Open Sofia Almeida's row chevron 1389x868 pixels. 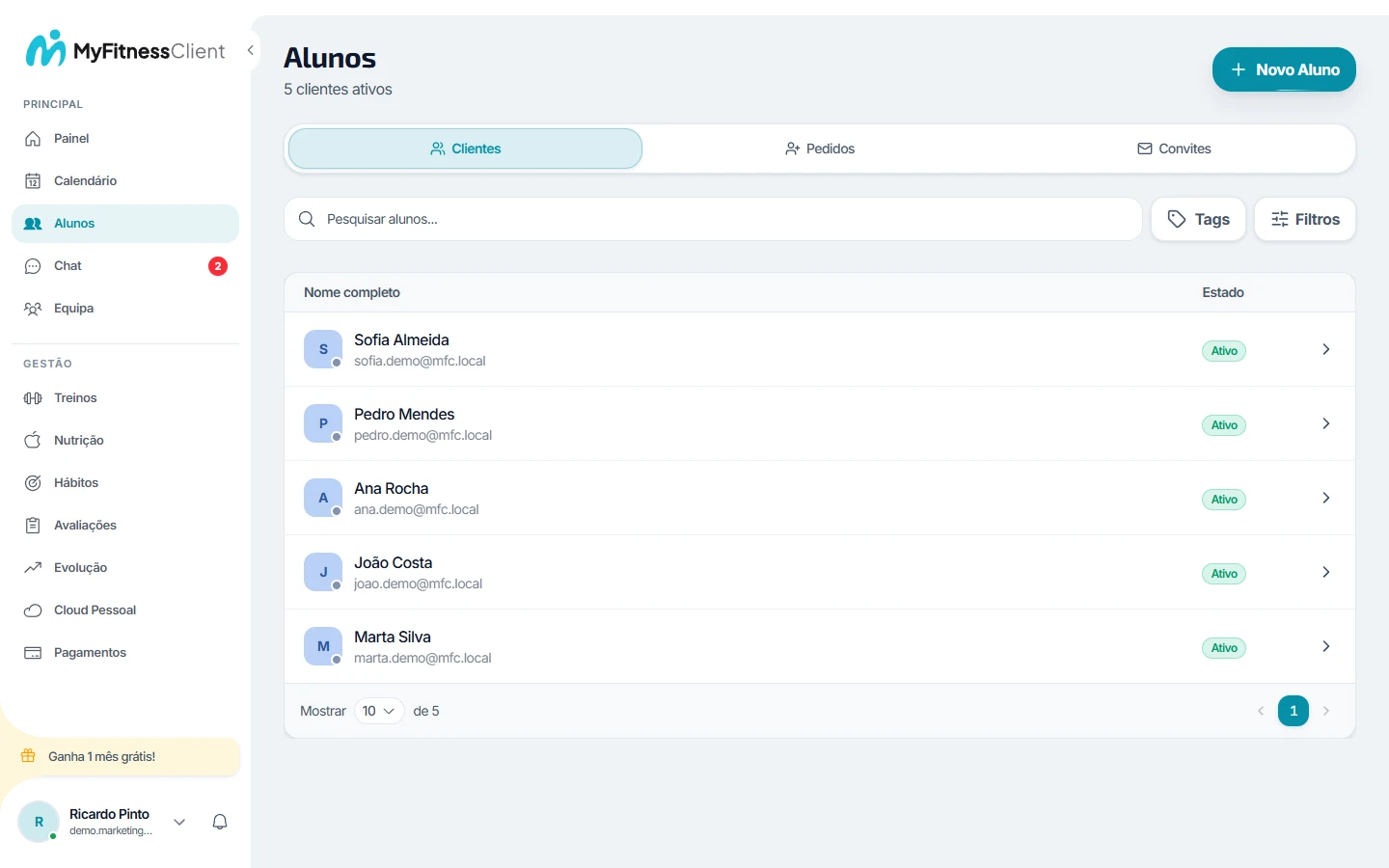[x=1326, y=349]
